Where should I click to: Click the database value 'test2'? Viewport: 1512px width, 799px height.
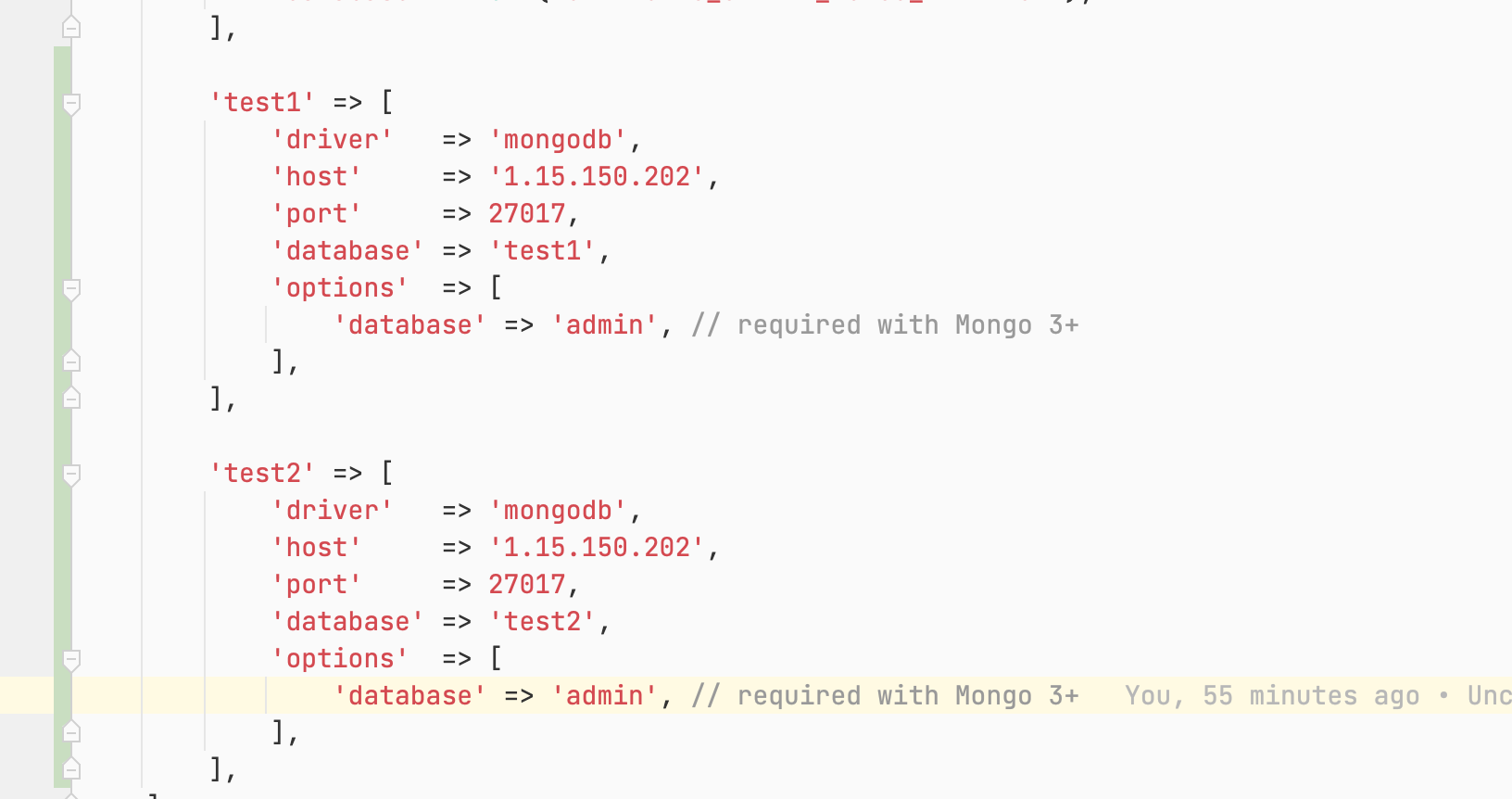click(542, 622)
